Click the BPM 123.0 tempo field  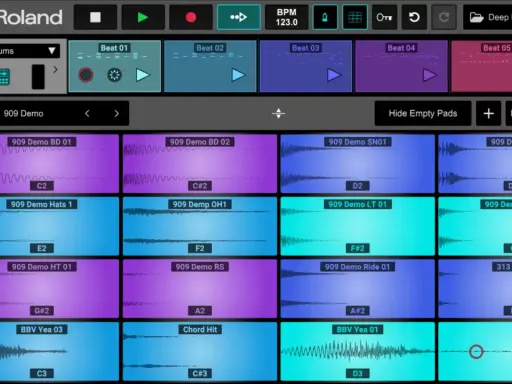tap(286, 17)
